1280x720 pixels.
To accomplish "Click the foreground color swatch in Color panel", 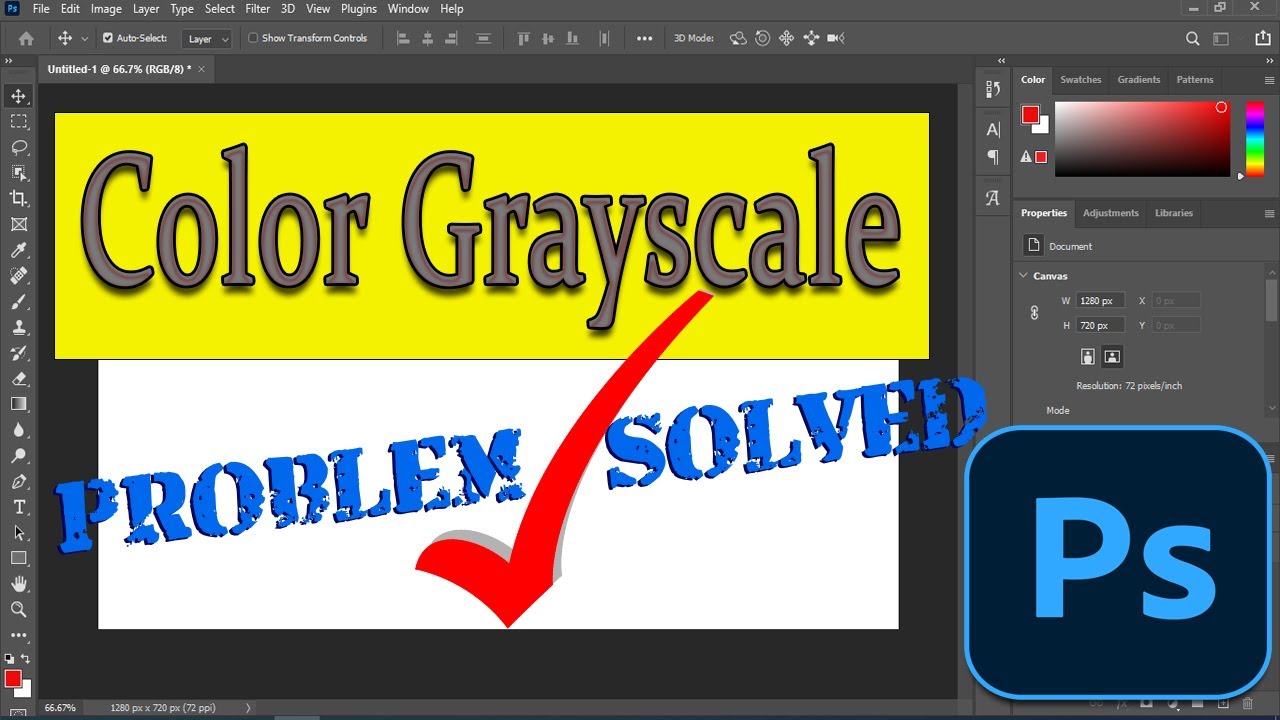I will (1030, 115).
